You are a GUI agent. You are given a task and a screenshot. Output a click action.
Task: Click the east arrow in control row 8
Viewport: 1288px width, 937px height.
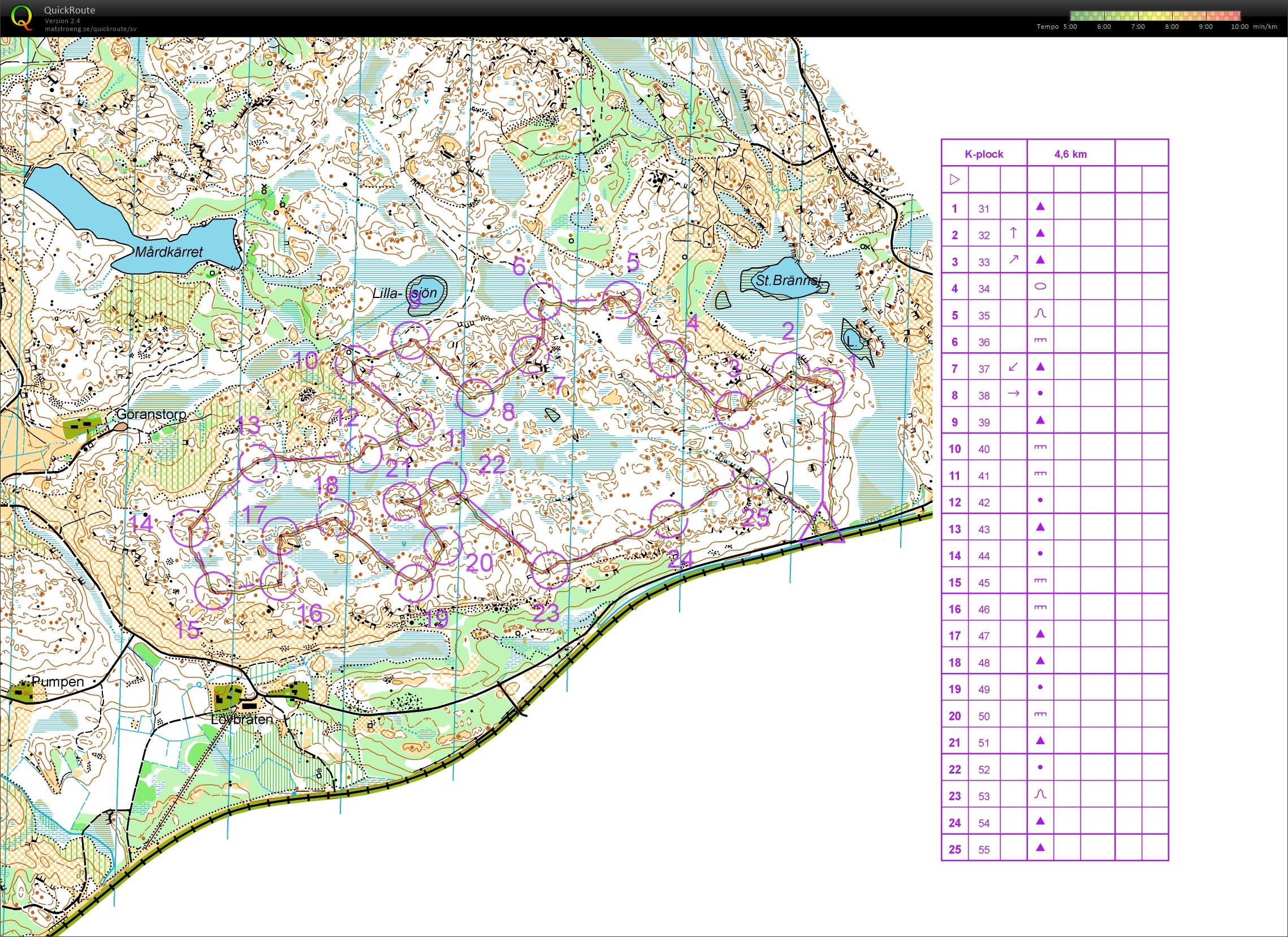point(1014,393)
